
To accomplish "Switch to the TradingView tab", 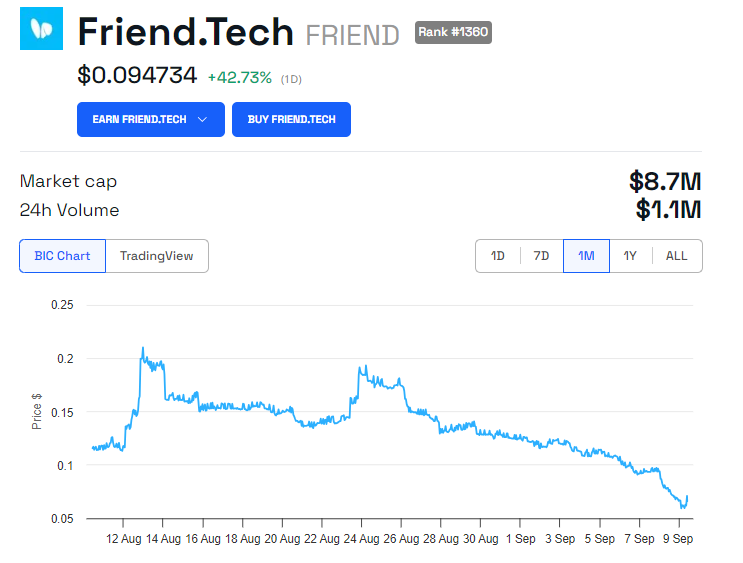I will pyautogui.click(x=157, y=256).
